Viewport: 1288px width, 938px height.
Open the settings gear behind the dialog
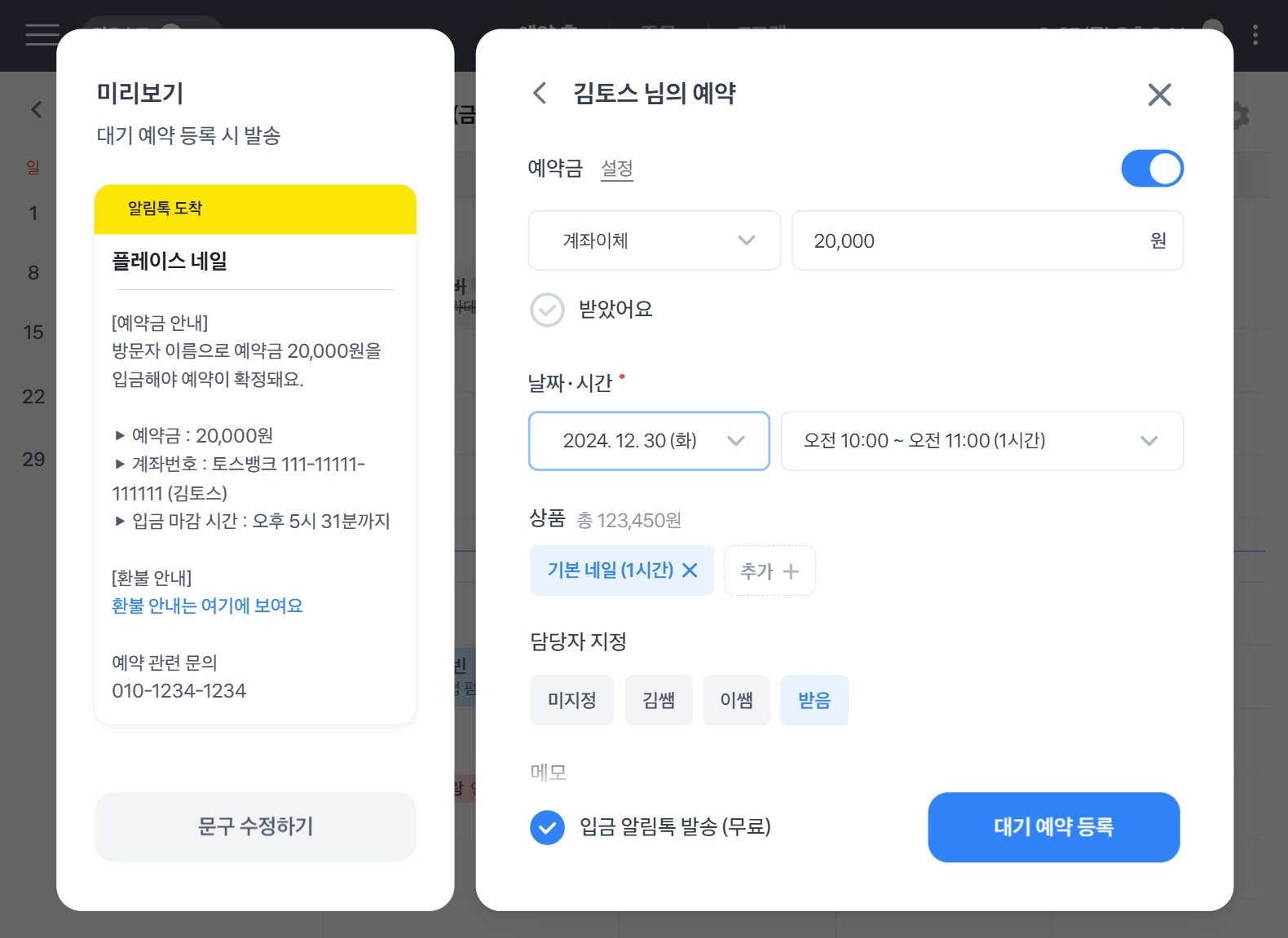pos(1240,115)
